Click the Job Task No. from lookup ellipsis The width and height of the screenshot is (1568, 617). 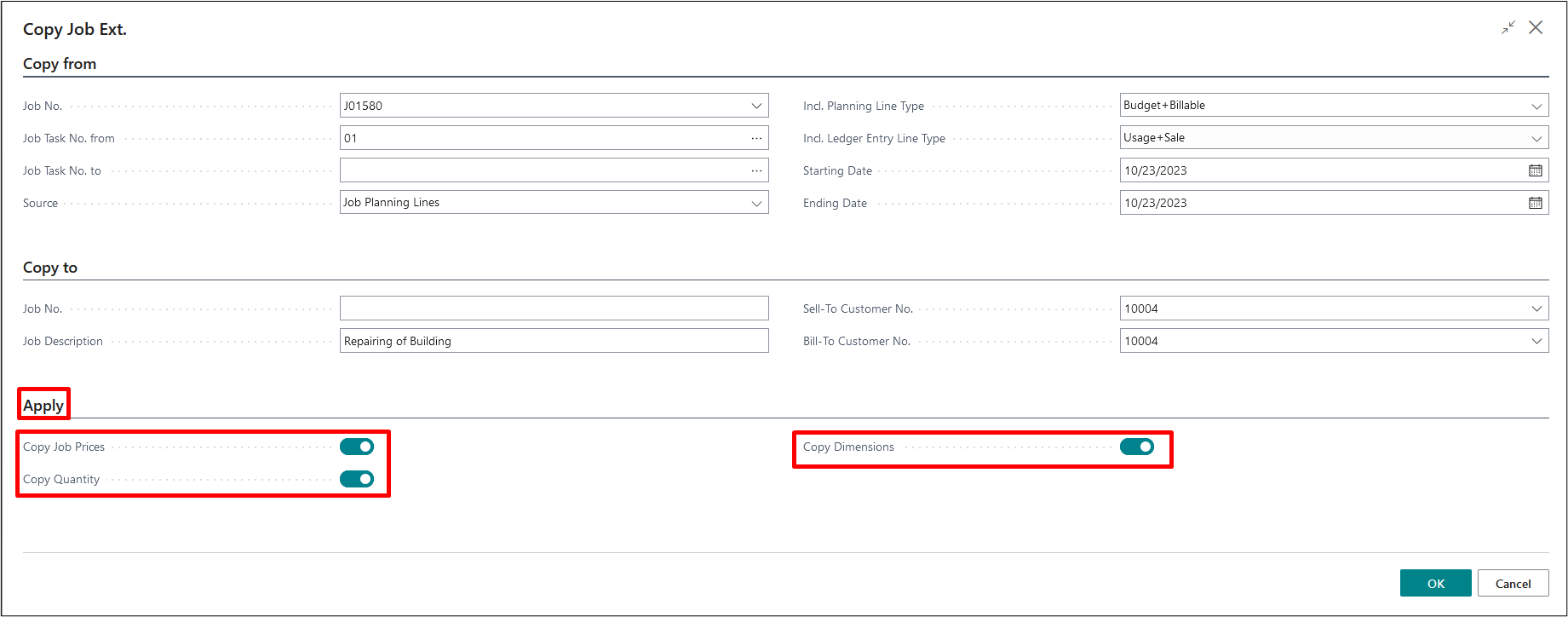point(756,138)
